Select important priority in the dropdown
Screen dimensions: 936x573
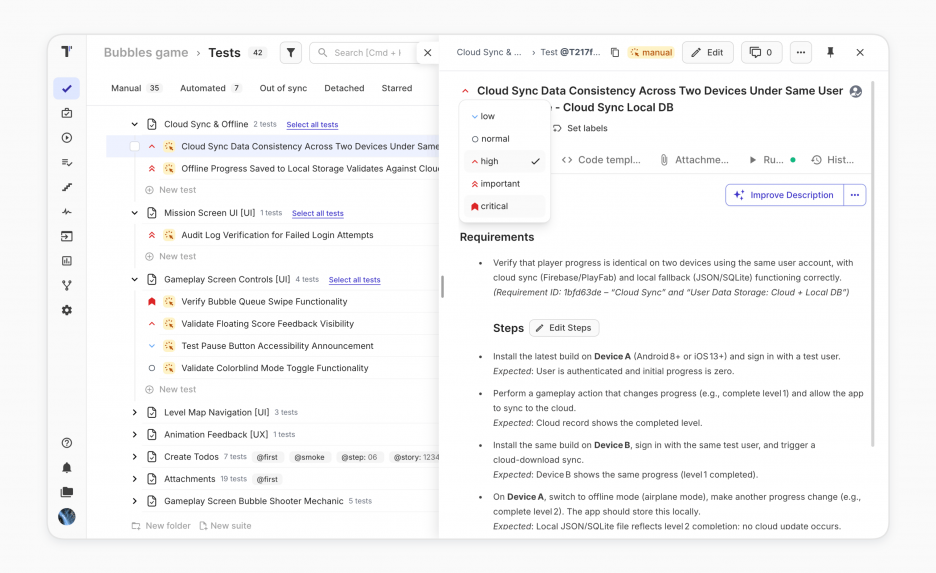[504, 184]
